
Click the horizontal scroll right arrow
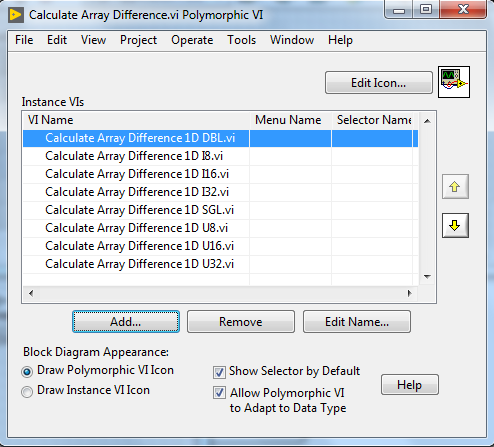(409, 293)
